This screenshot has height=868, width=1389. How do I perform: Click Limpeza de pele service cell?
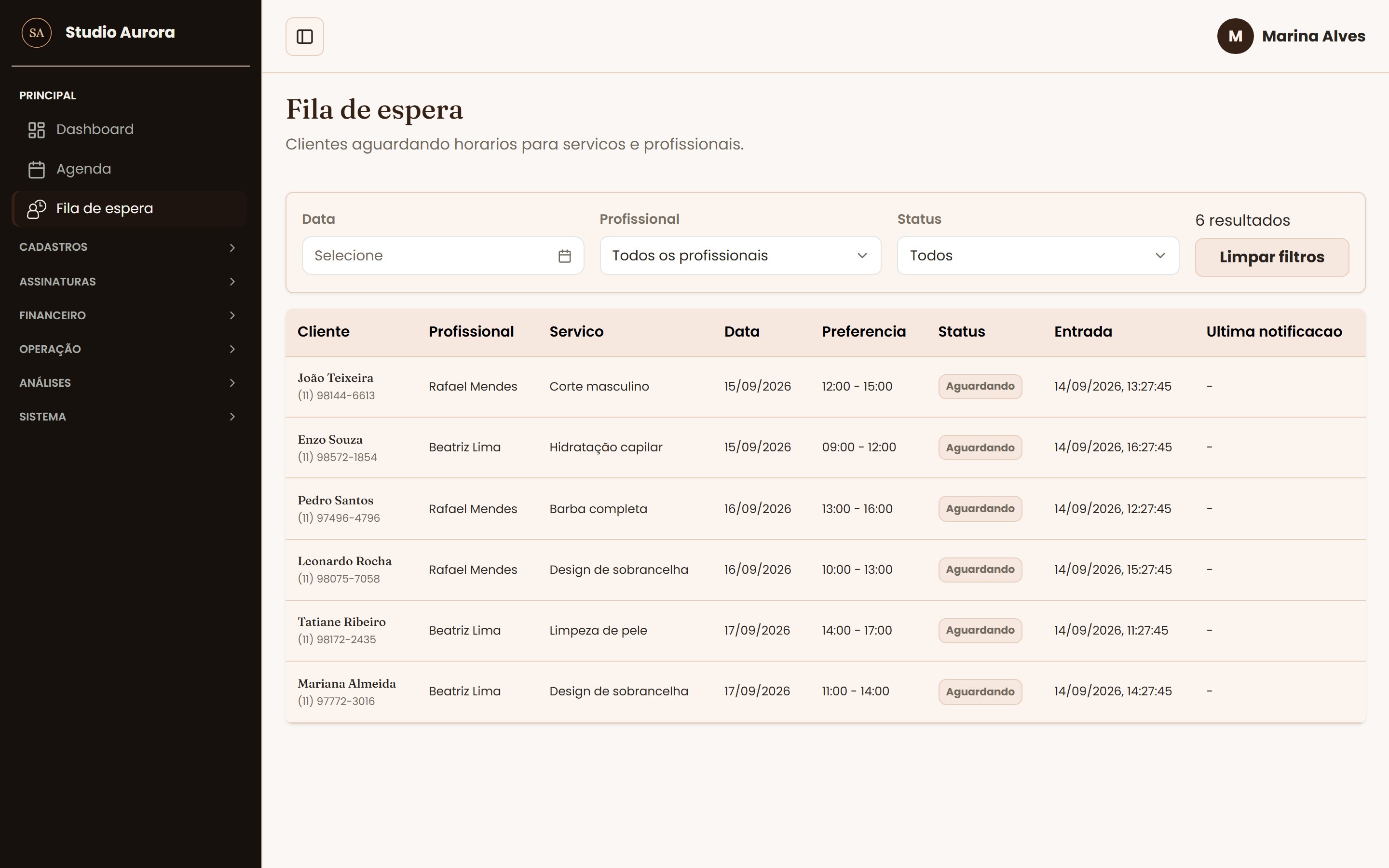(x=598, y=630)
